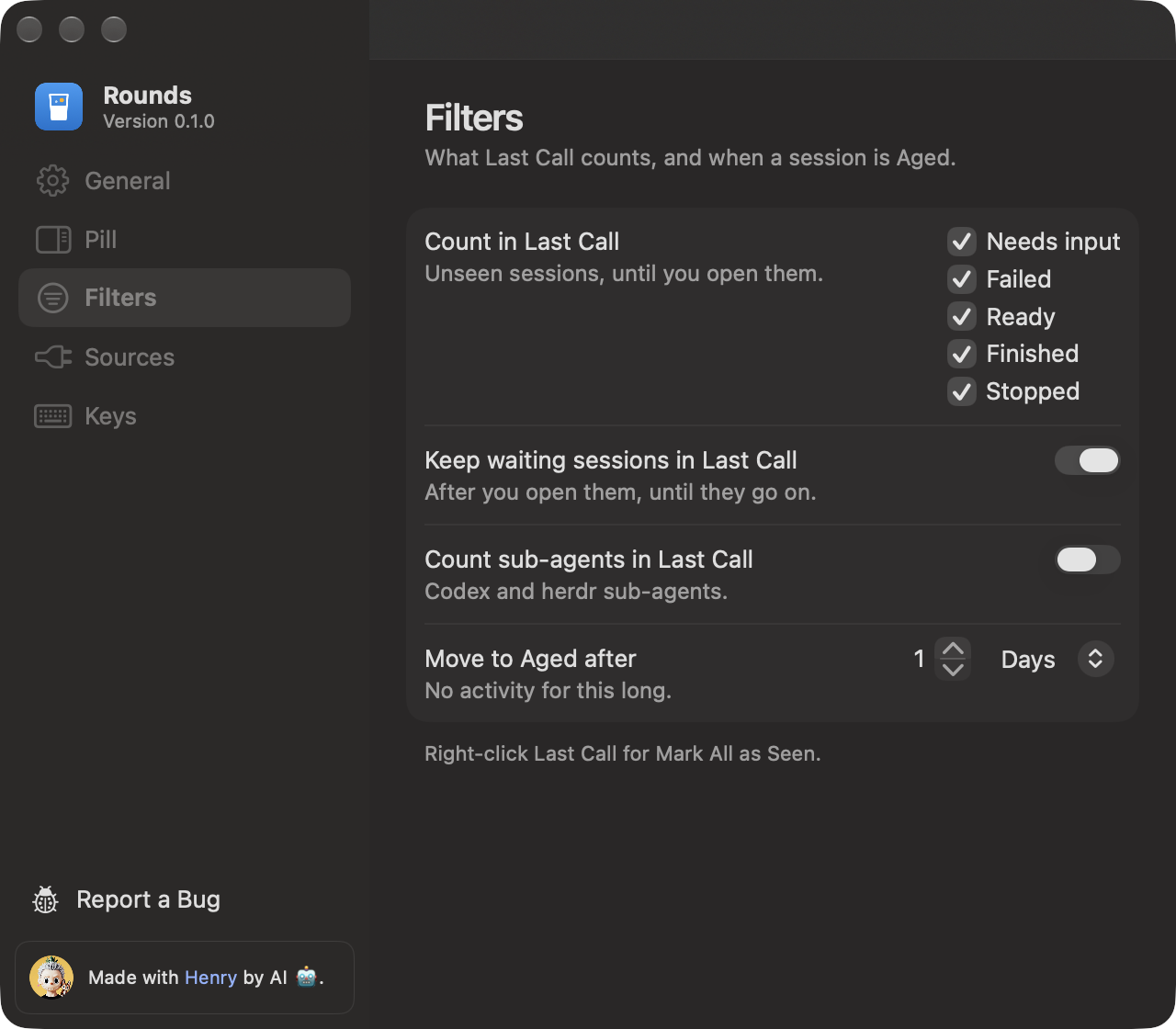Open the Days unit dropdown
Screen dimensions: 1176x1029
[x=1057, y=659]
